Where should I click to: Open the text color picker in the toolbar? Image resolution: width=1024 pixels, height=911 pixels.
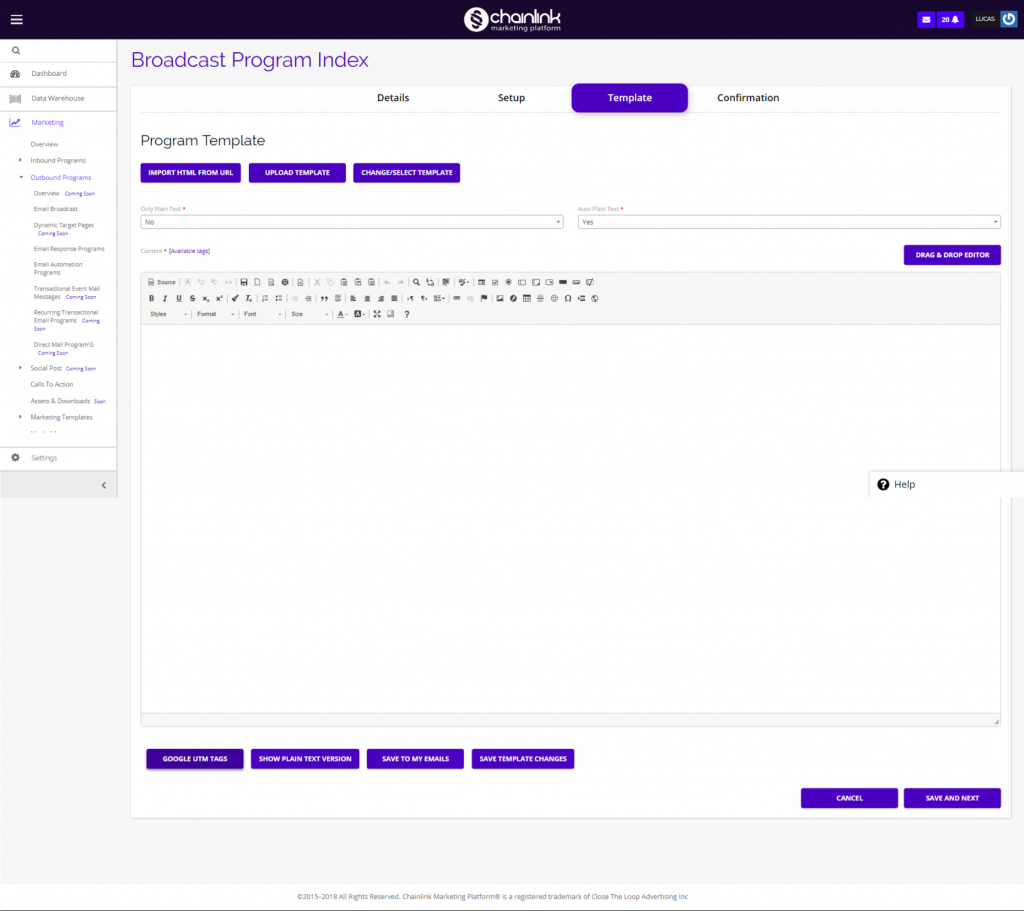340,313
